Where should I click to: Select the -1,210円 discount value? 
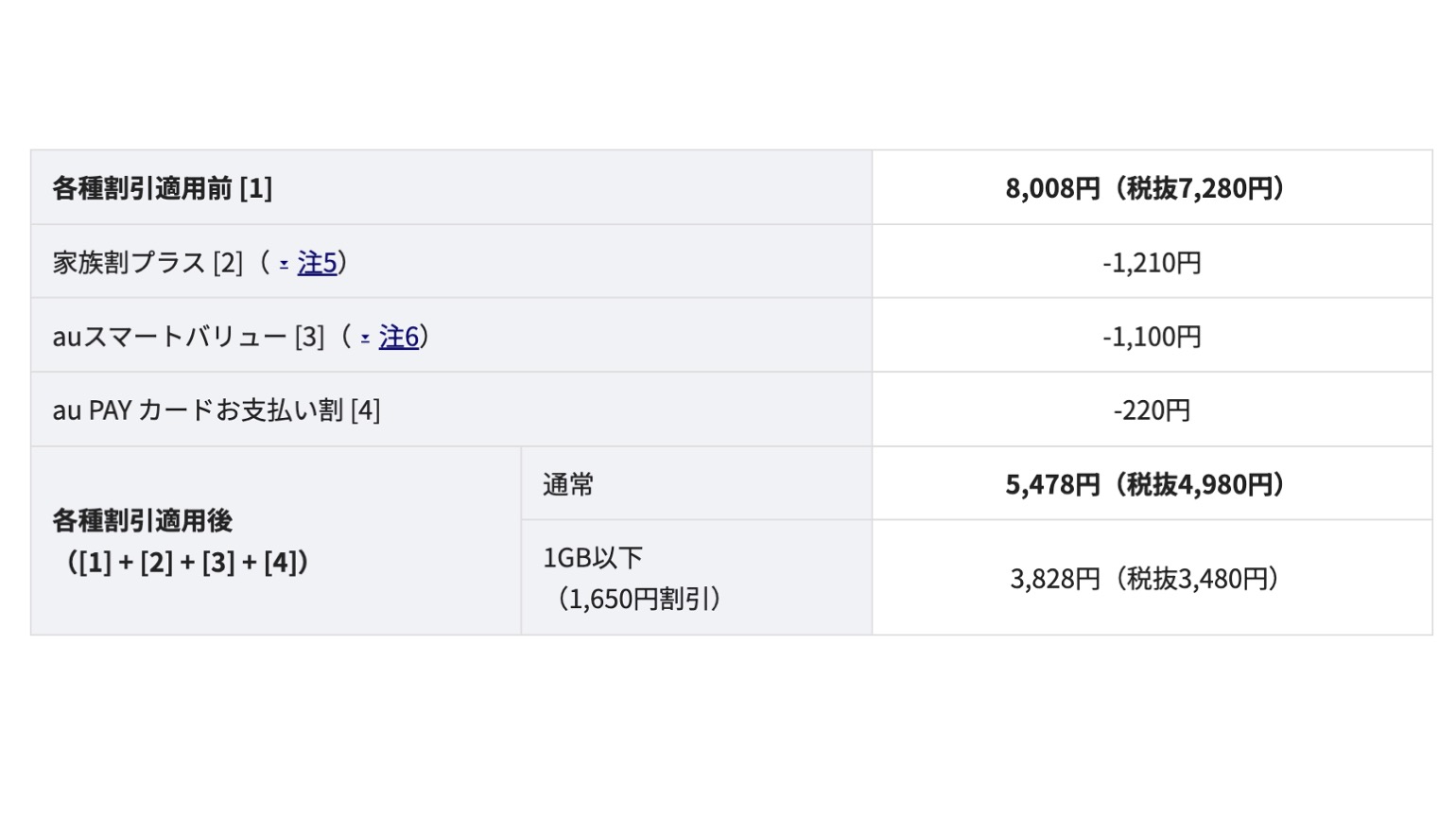1151,262
